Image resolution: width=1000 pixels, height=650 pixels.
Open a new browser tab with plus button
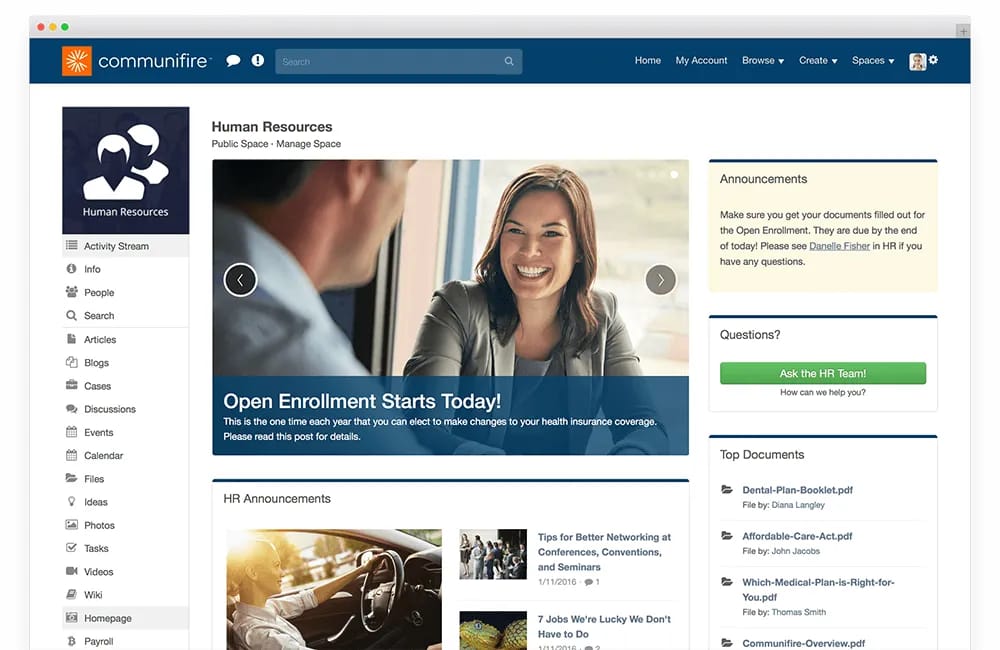tap(962, 31)
